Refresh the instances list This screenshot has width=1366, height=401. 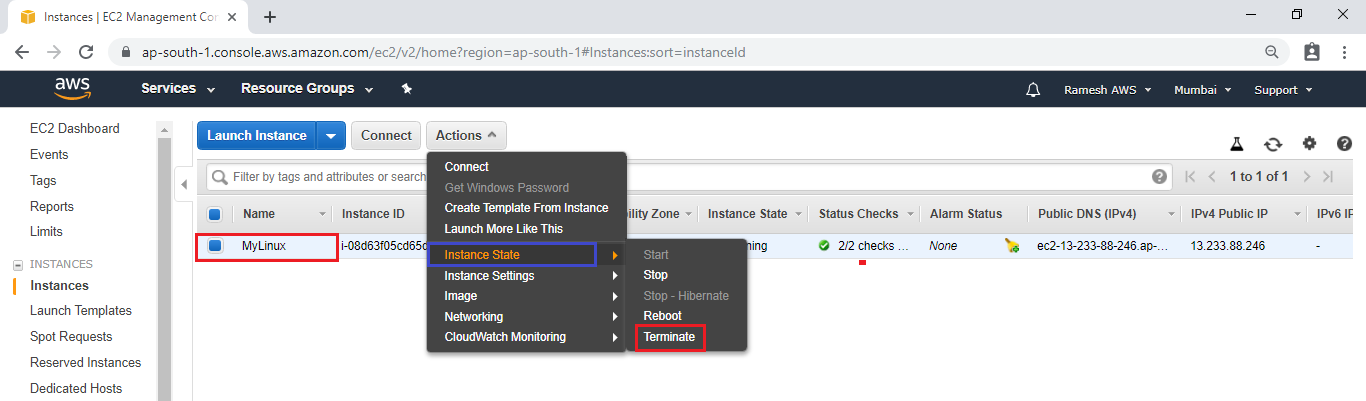(1273, 144)
